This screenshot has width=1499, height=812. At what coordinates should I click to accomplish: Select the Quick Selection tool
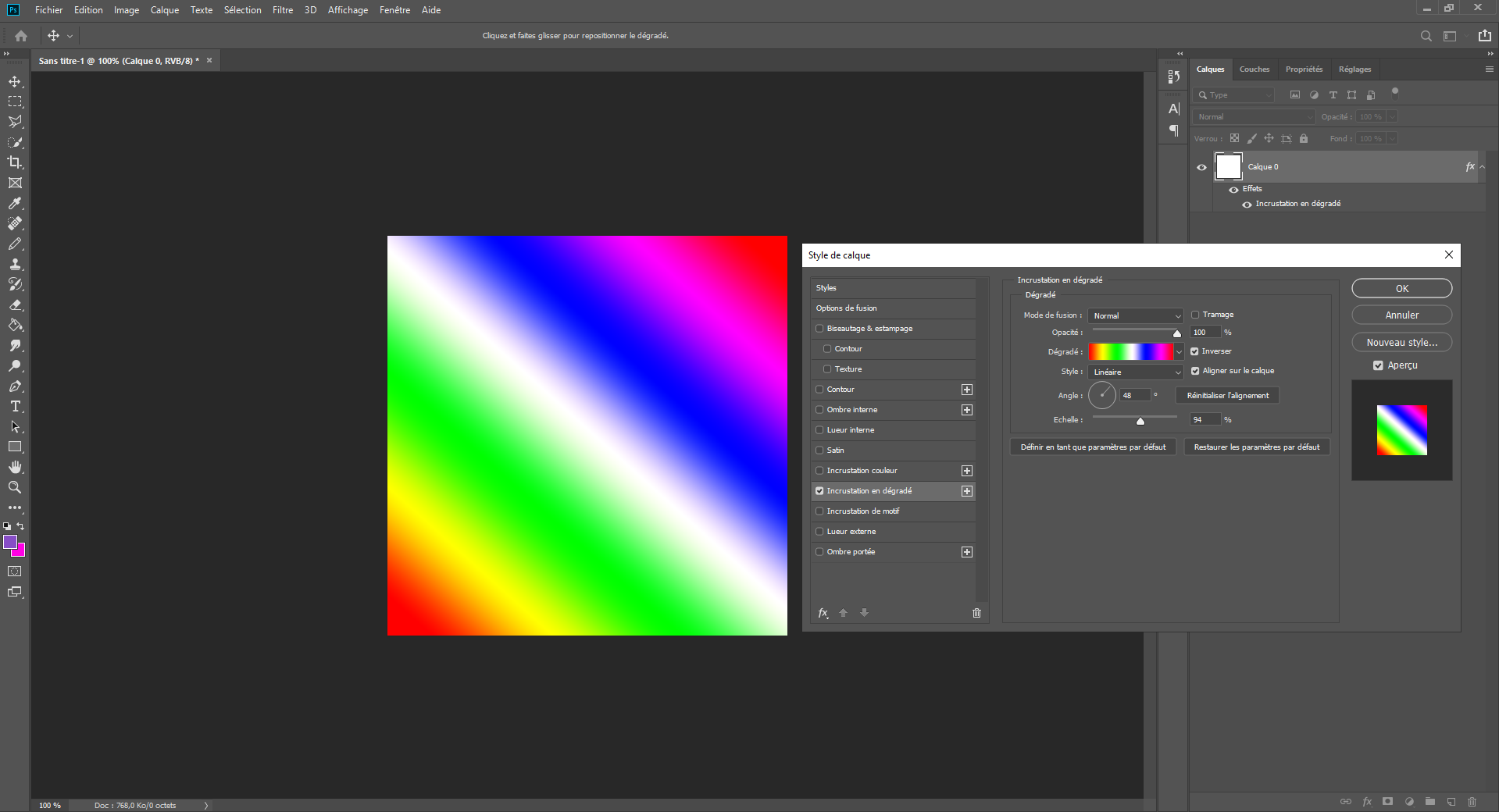click(x=15, y=142)
